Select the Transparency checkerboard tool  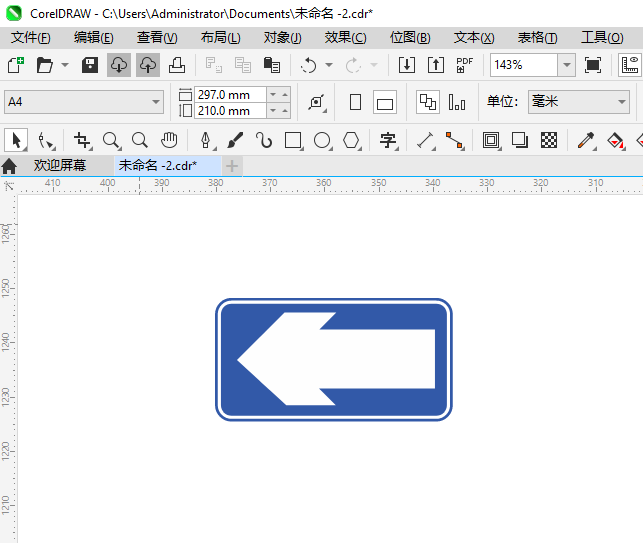(549, 141)
